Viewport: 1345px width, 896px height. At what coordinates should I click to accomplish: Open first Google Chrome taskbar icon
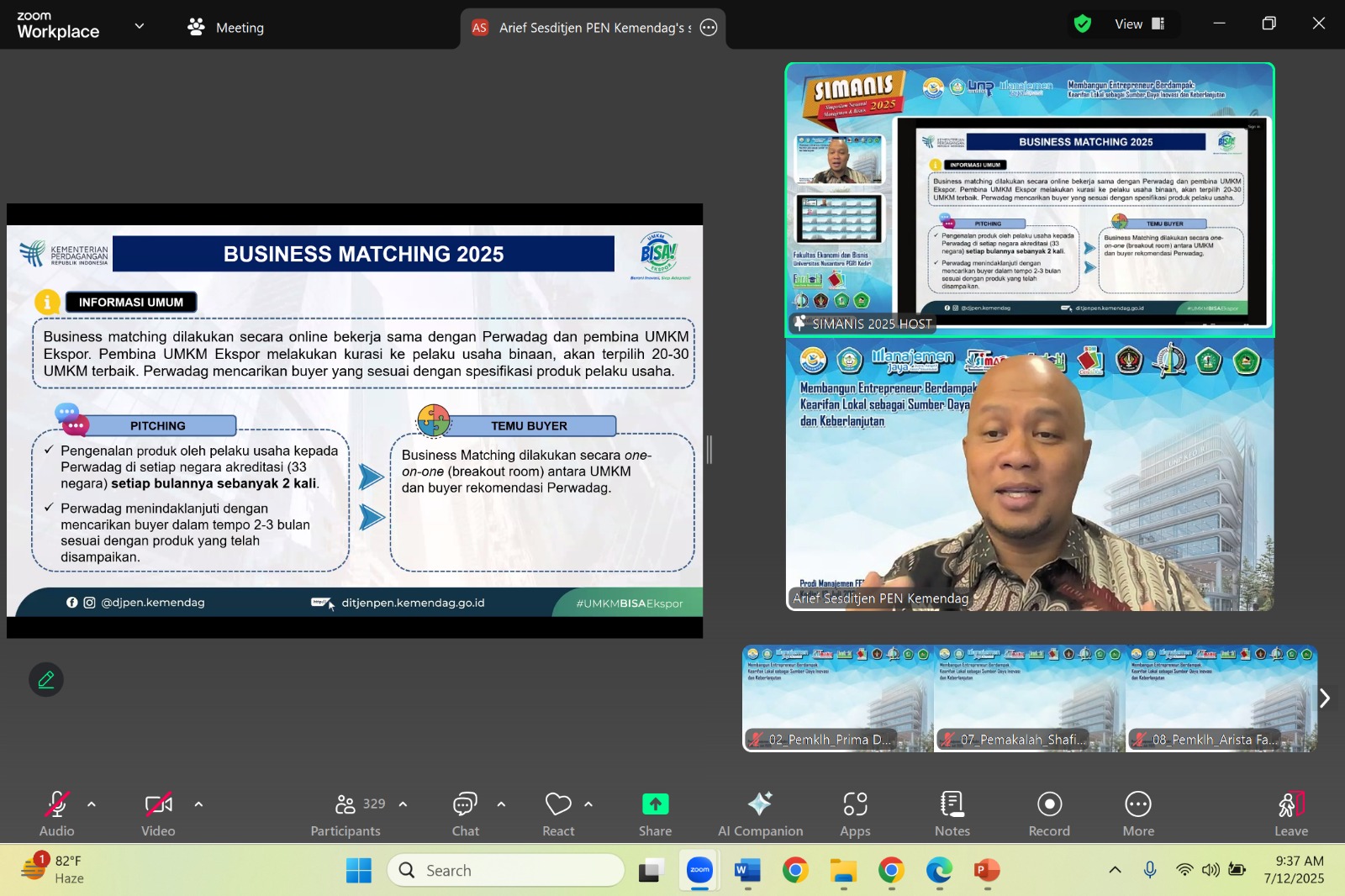795,871
